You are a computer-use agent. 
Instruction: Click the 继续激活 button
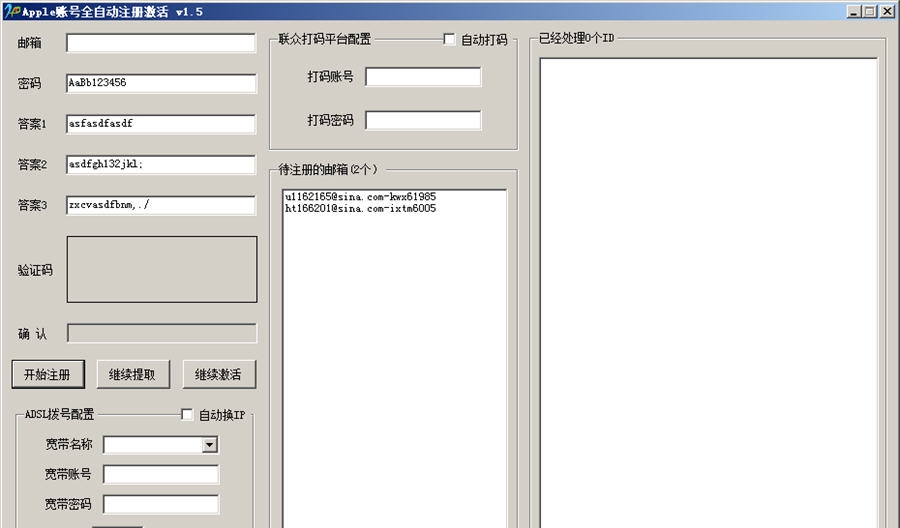pos(219,375)
